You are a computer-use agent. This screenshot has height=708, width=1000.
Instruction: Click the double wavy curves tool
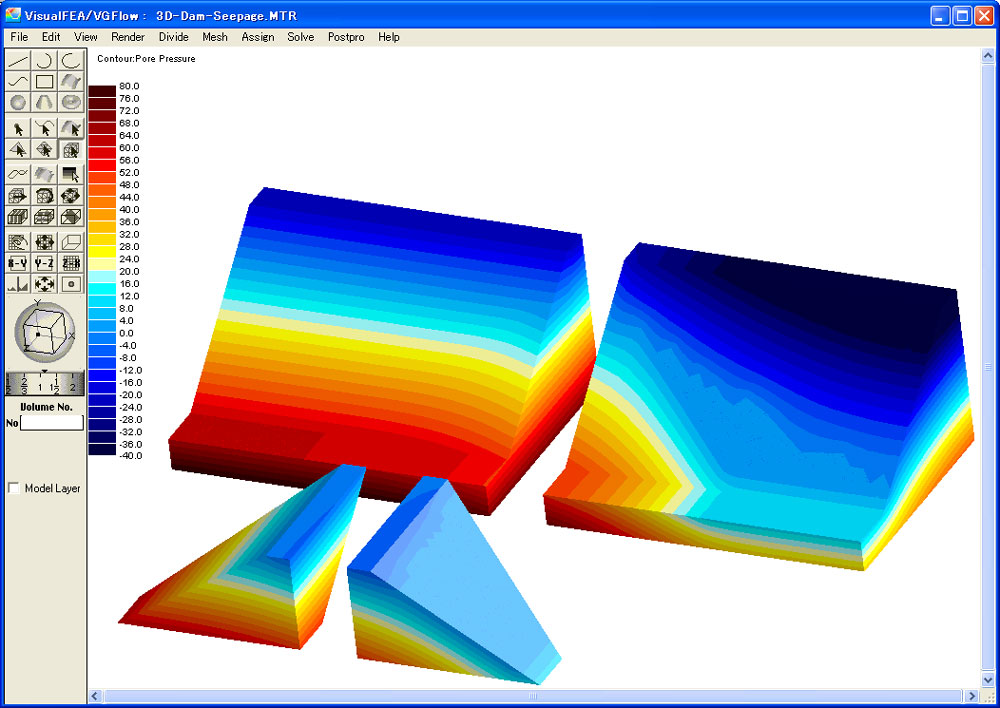coord(18,174)
